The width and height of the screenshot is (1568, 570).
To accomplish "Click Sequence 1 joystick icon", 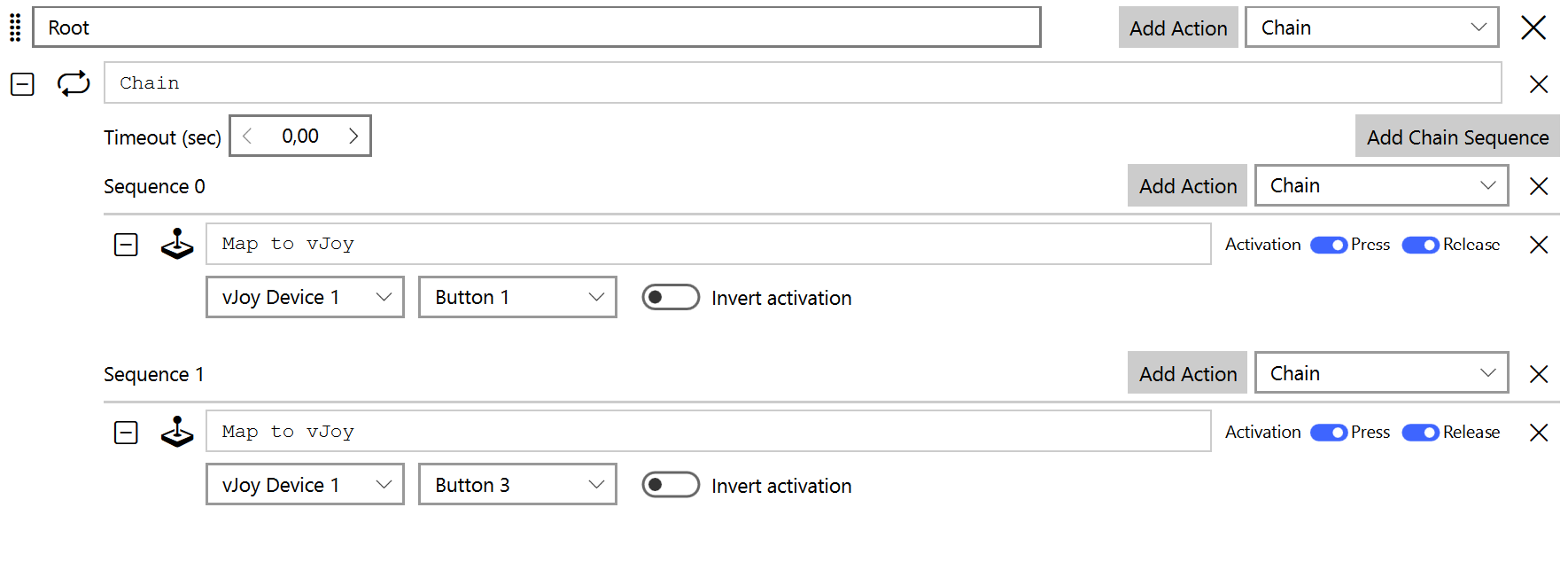I will click(x=177, y=432).
